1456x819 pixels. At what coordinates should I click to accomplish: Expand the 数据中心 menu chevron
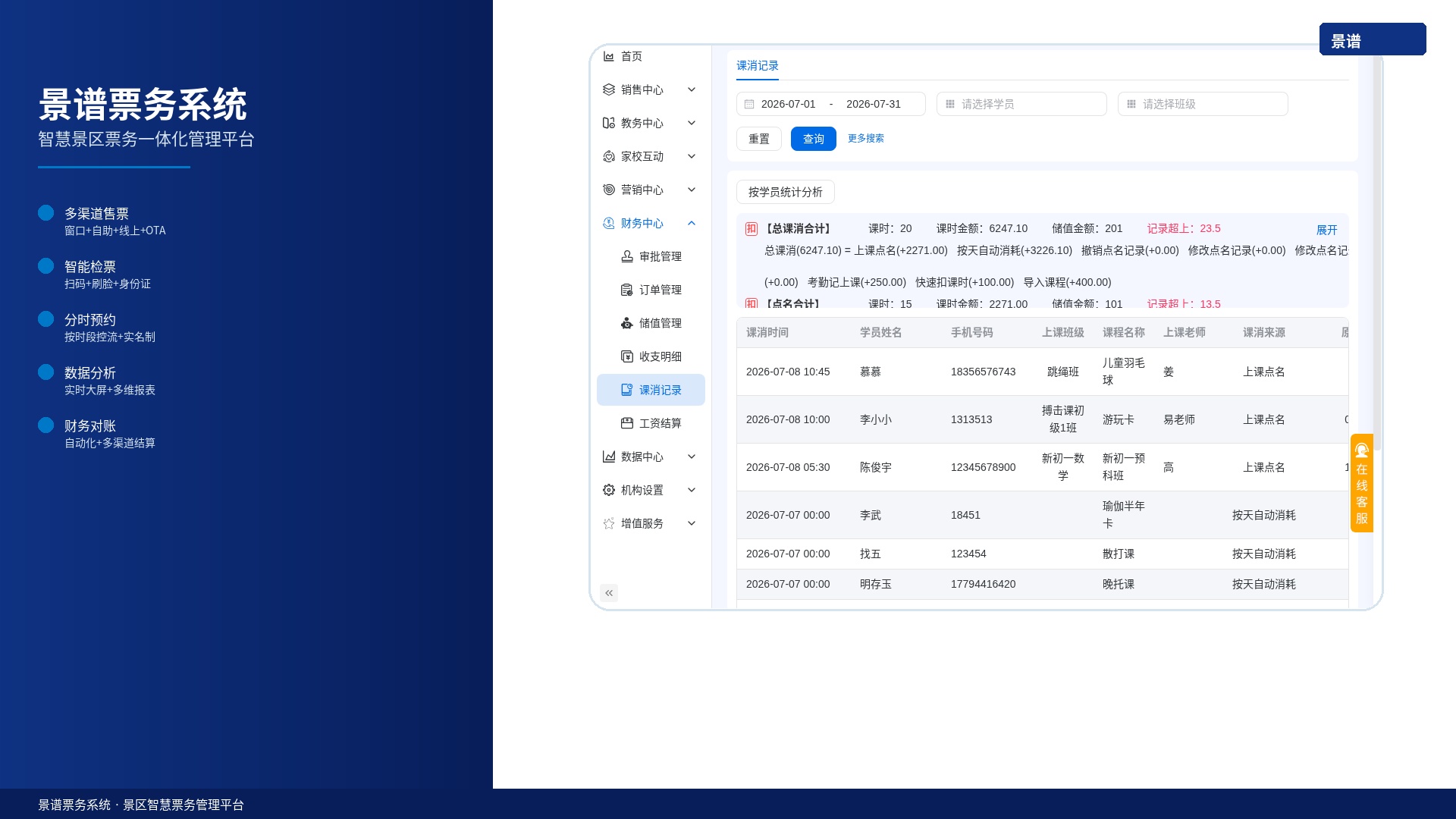(691, 457)
